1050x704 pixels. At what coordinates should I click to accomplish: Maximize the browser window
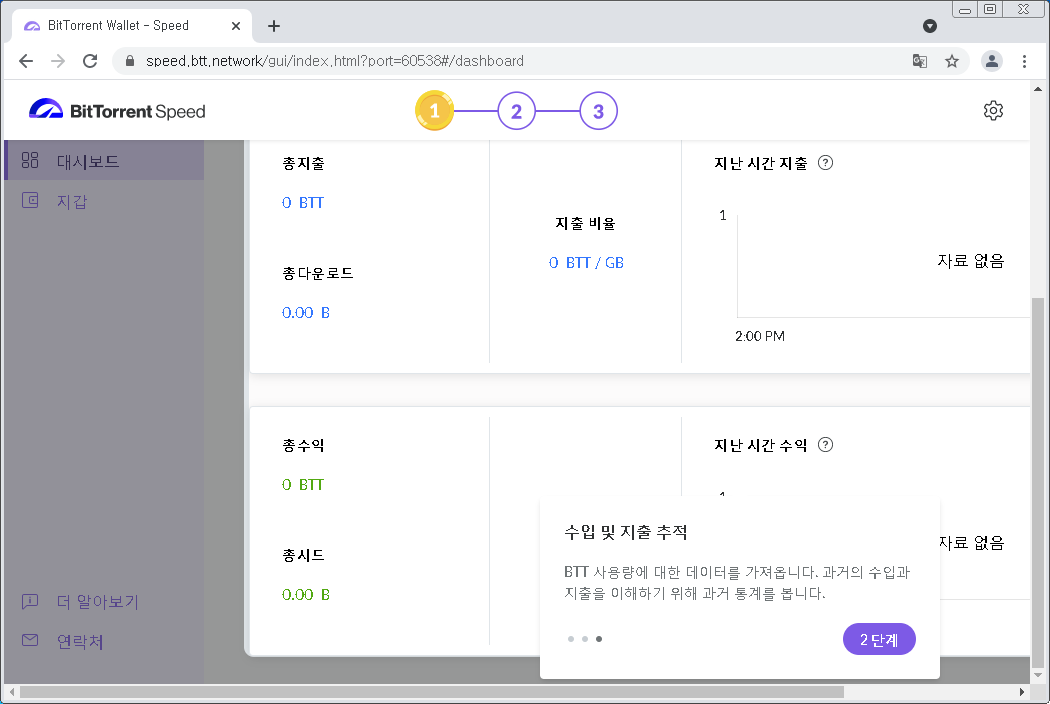pyautogui.click(x=990, y=9)
